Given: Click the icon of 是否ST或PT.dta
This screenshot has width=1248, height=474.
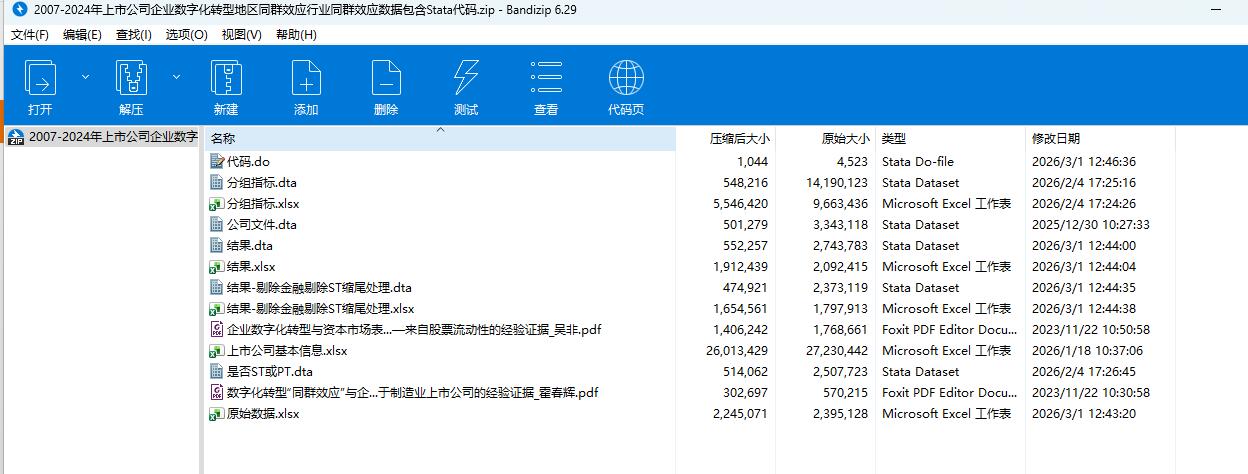Looking at the screenshot, I should pyautogui.click(x=217, y=371).
